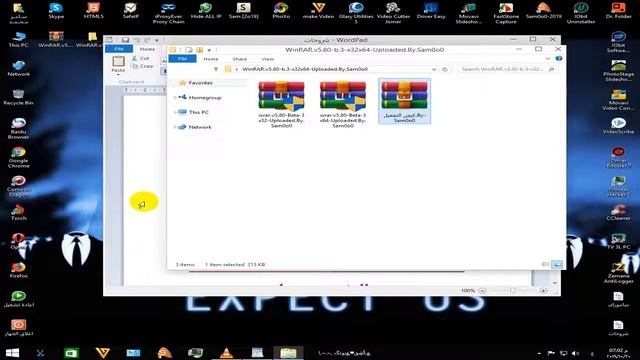Open address bar history dropdown
Image resolution: width=640 pixels, height=360 pixels.
[434, 69]
